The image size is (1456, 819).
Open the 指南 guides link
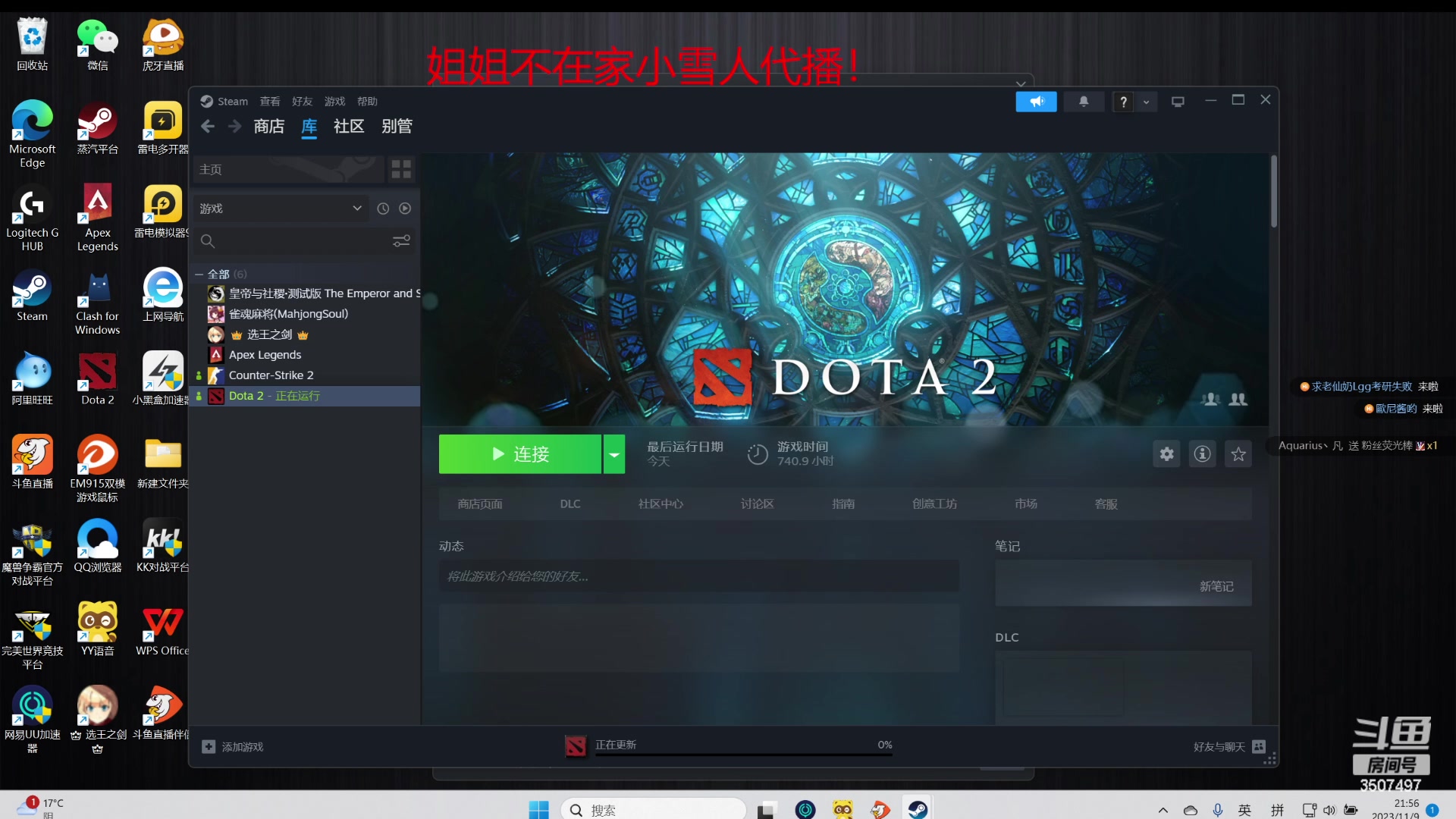(x=843, y=504)
